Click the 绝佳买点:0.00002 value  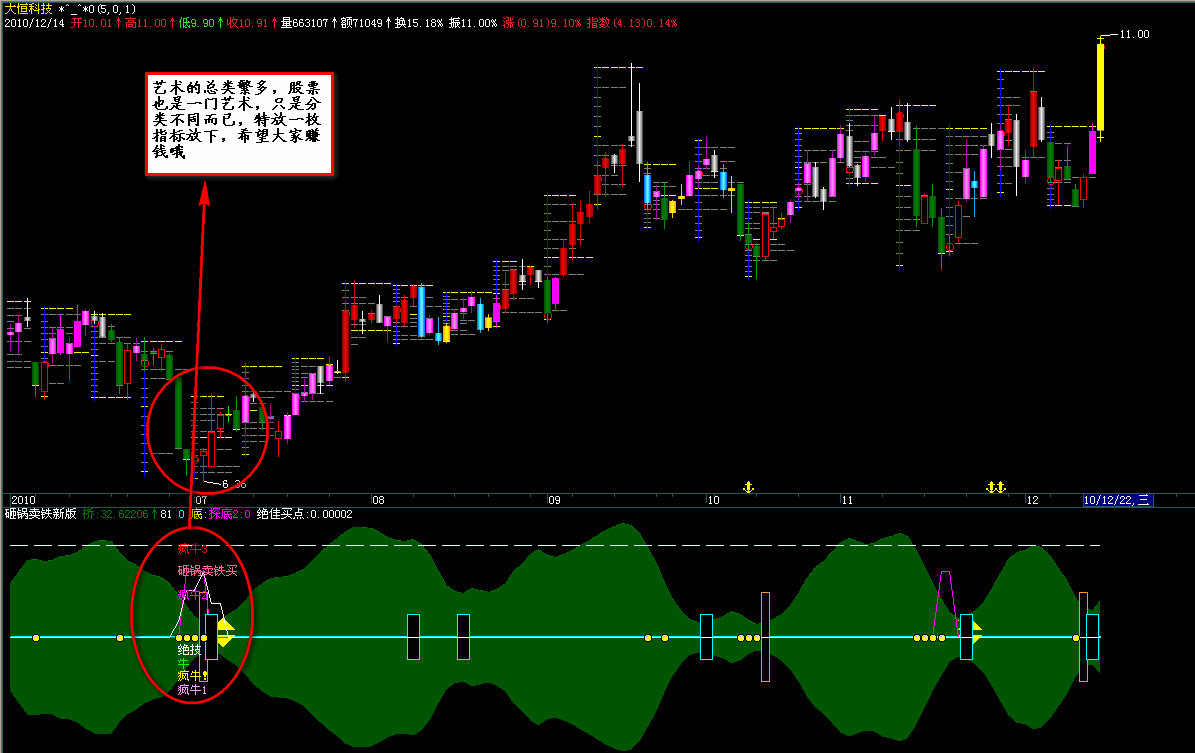click(304, 514)
